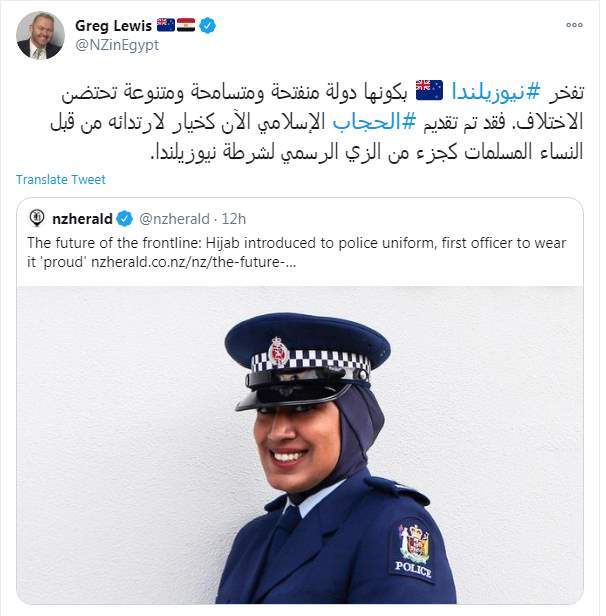The image size is (606, 616).
Task: Open the #الحجاب hashtag
Action: (x=374, y=122)
